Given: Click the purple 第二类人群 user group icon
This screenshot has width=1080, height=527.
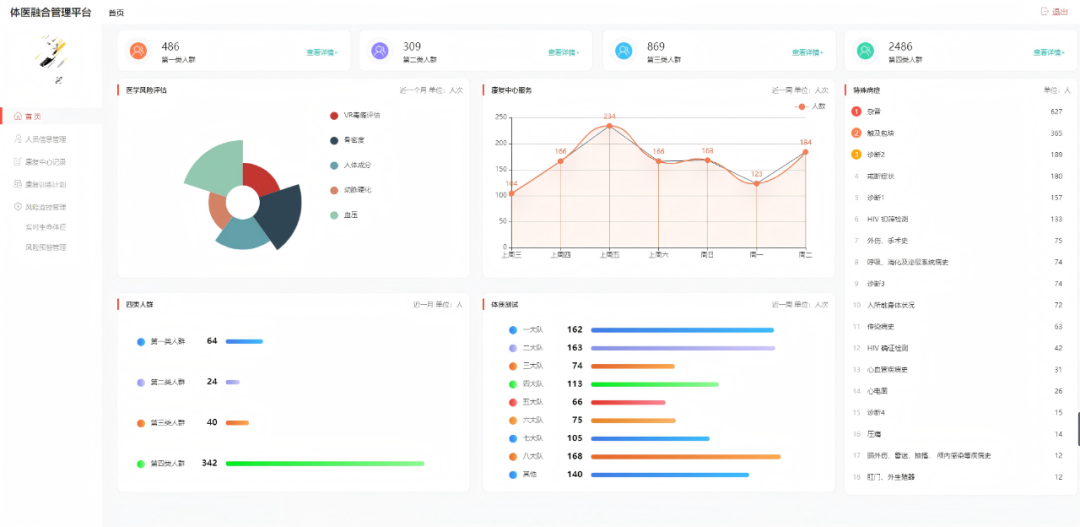Looking at the screenshot, I should (379, 51).
